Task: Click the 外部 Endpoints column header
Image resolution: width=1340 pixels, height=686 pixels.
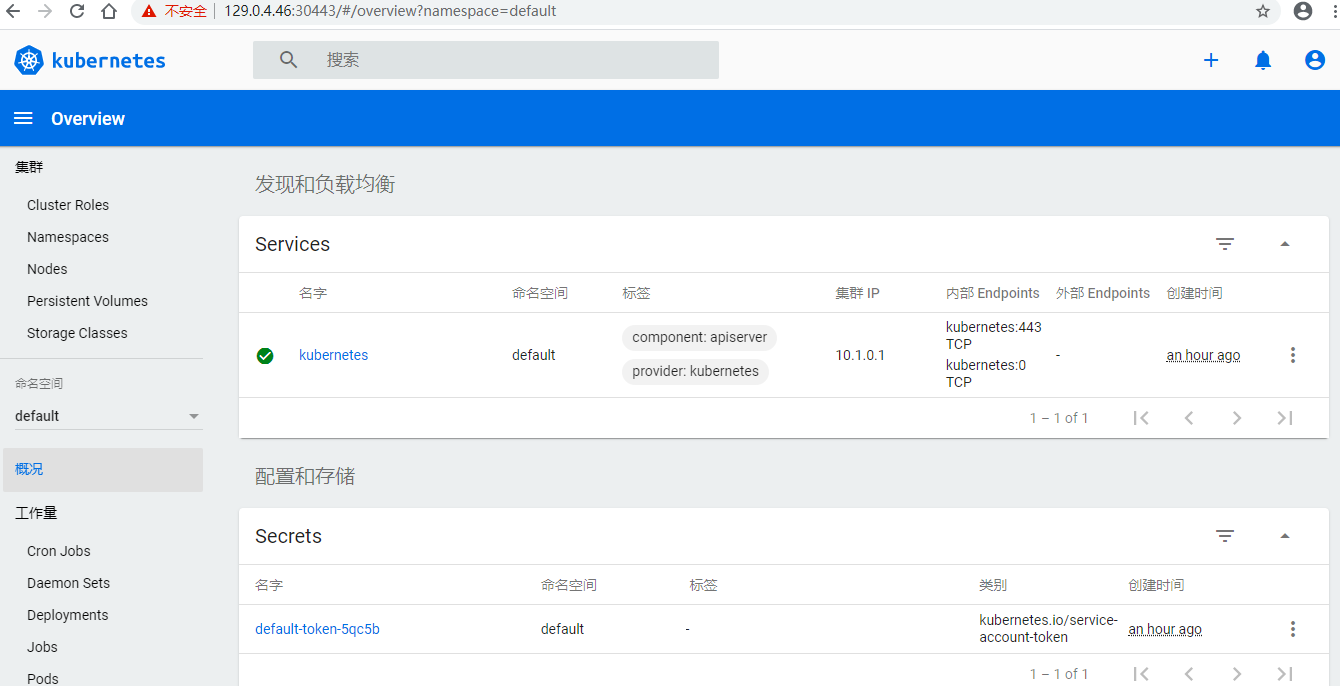Action: click(x=1103, y=293)
